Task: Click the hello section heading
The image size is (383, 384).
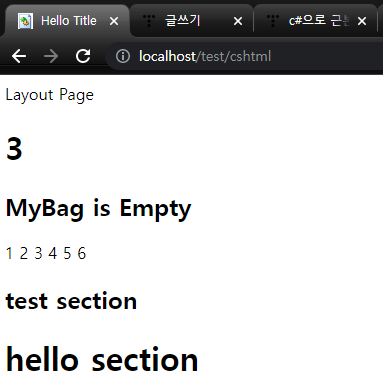Action: coord(102,359)
